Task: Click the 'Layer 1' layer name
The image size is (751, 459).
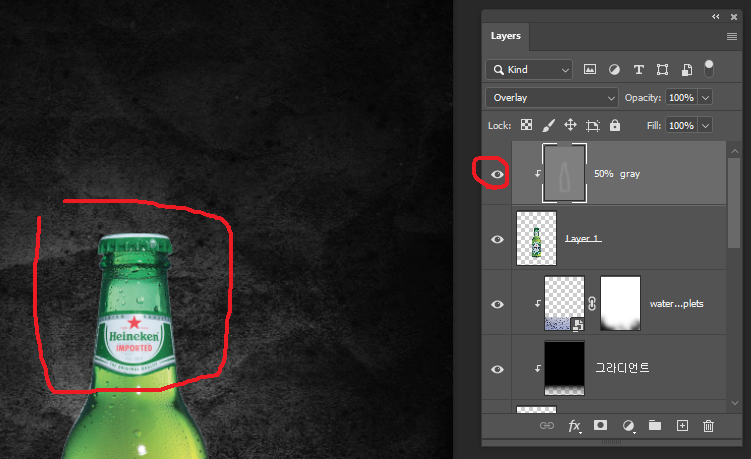Action: 582,239
